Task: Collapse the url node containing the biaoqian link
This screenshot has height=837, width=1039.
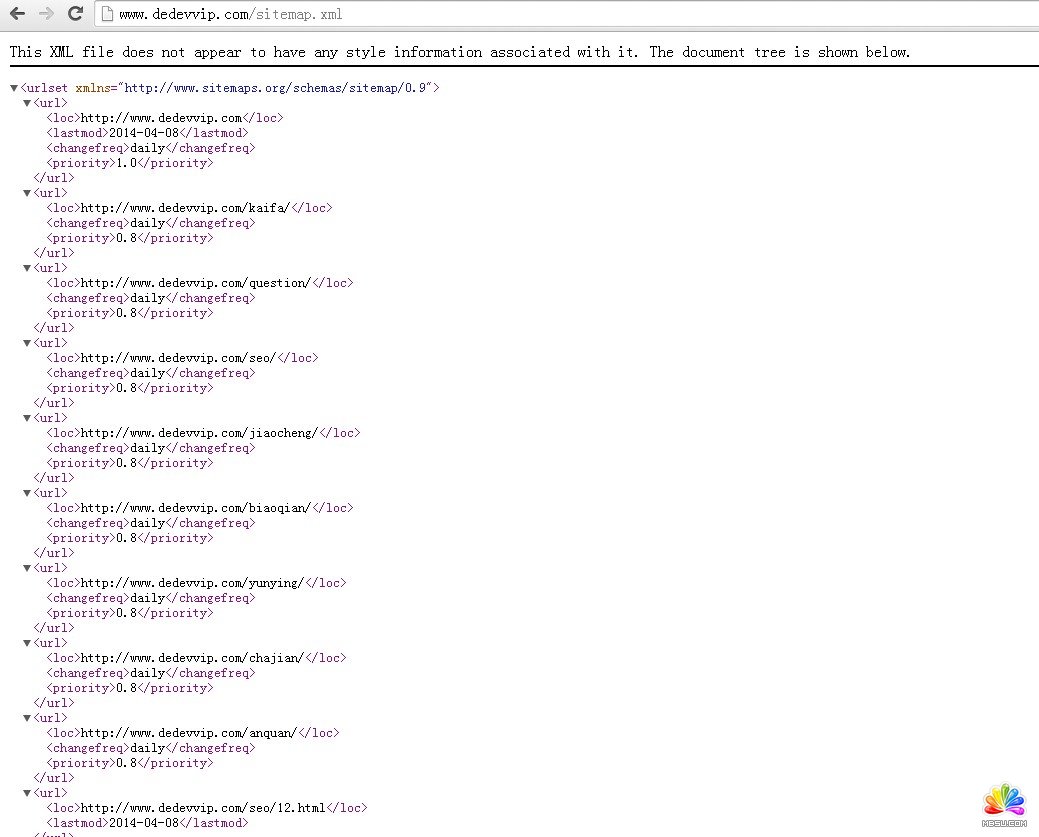Action: point(27,494)
